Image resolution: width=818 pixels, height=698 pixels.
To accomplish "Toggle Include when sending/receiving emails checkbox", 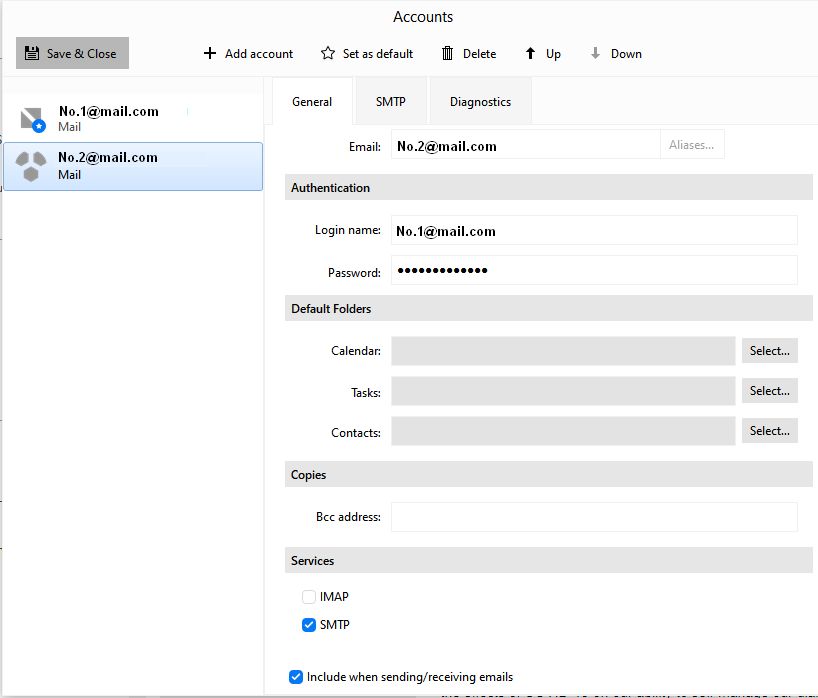I will click(x=296, y=677).
